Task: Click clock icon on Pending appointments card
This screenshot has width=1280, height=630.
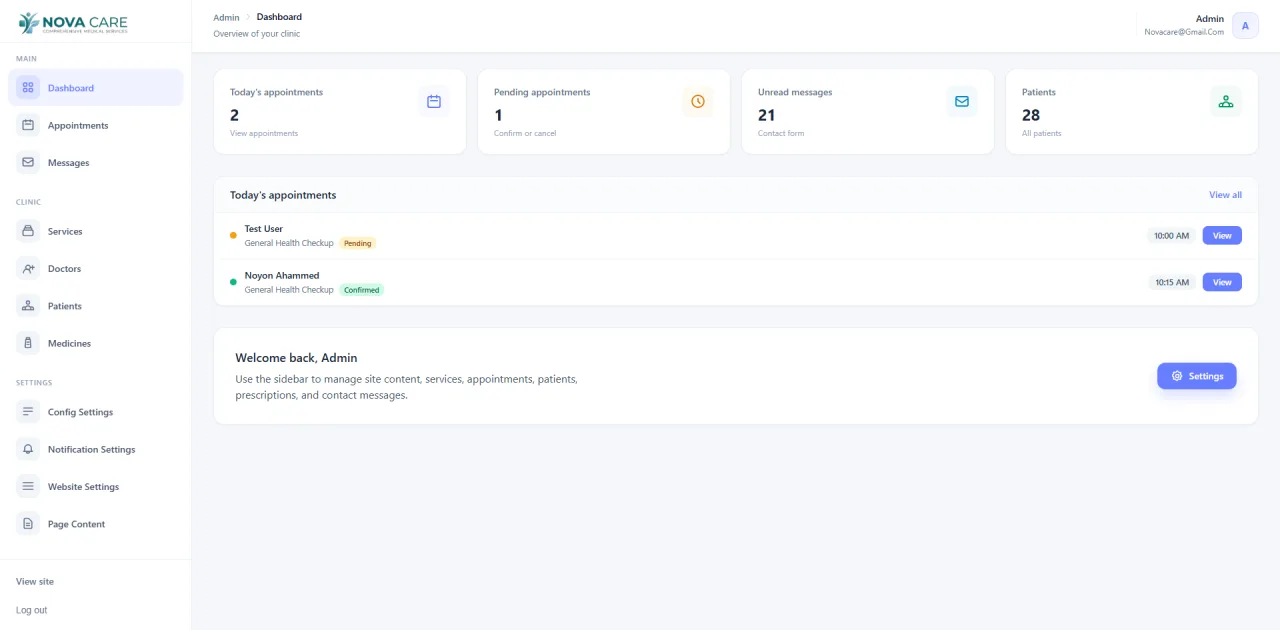Action: (698, 101)
